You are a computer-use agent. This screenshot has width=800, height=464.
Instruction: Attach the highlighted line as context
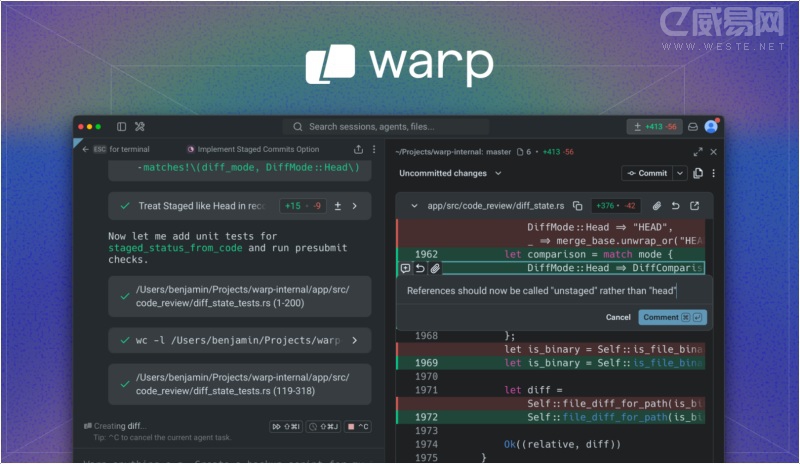coord(435,268)
